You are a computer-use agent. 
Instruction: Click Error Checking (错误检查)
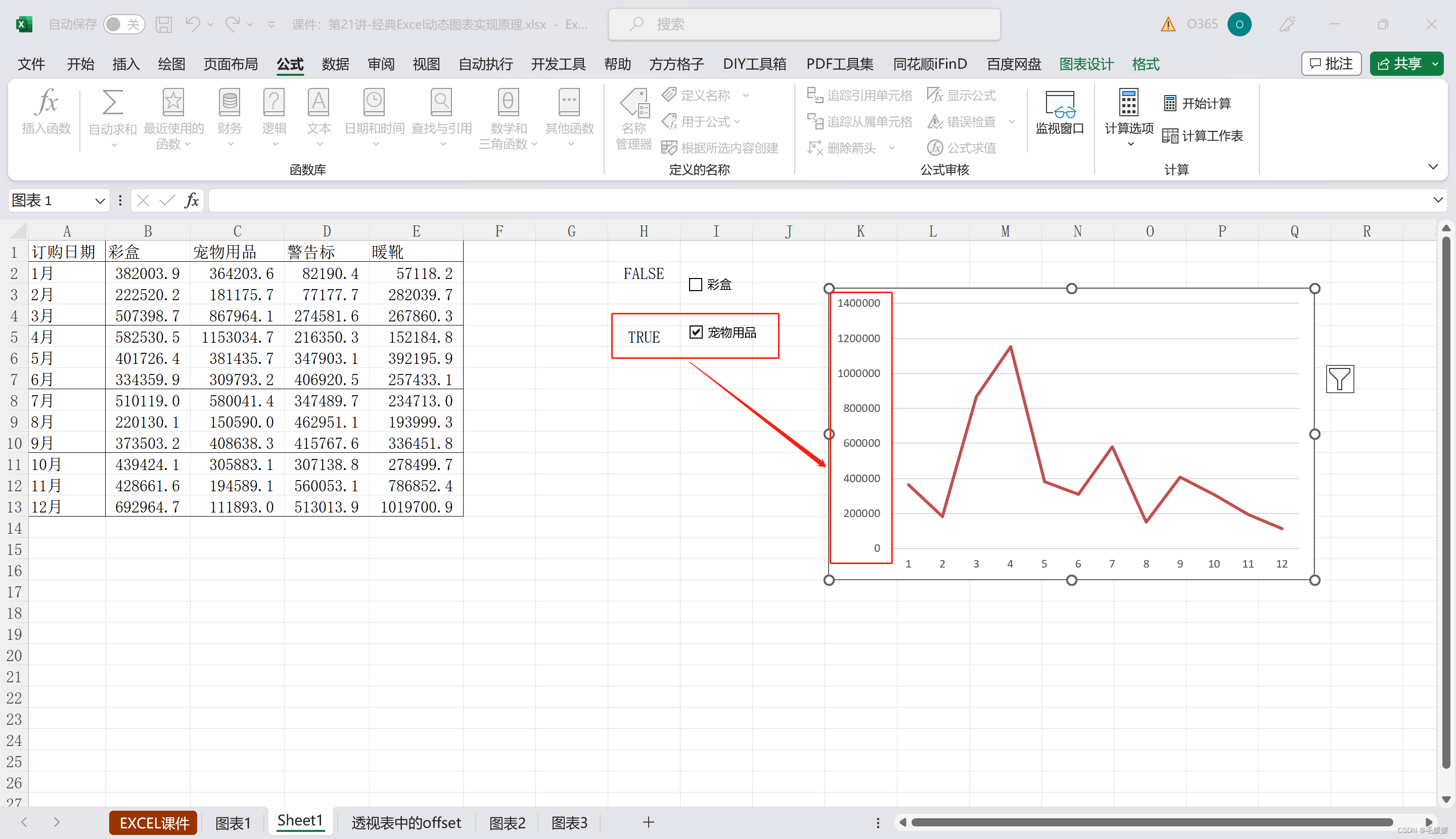coord(962,122)
